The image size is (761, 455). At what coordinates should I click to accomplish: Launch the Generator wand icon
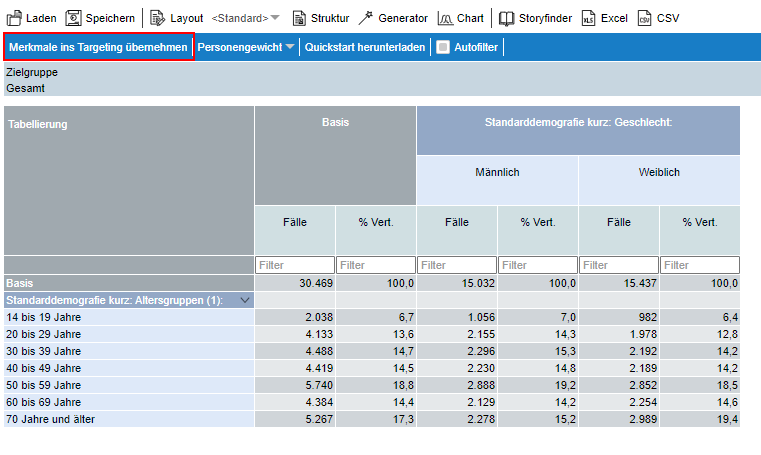click(366, 18)
